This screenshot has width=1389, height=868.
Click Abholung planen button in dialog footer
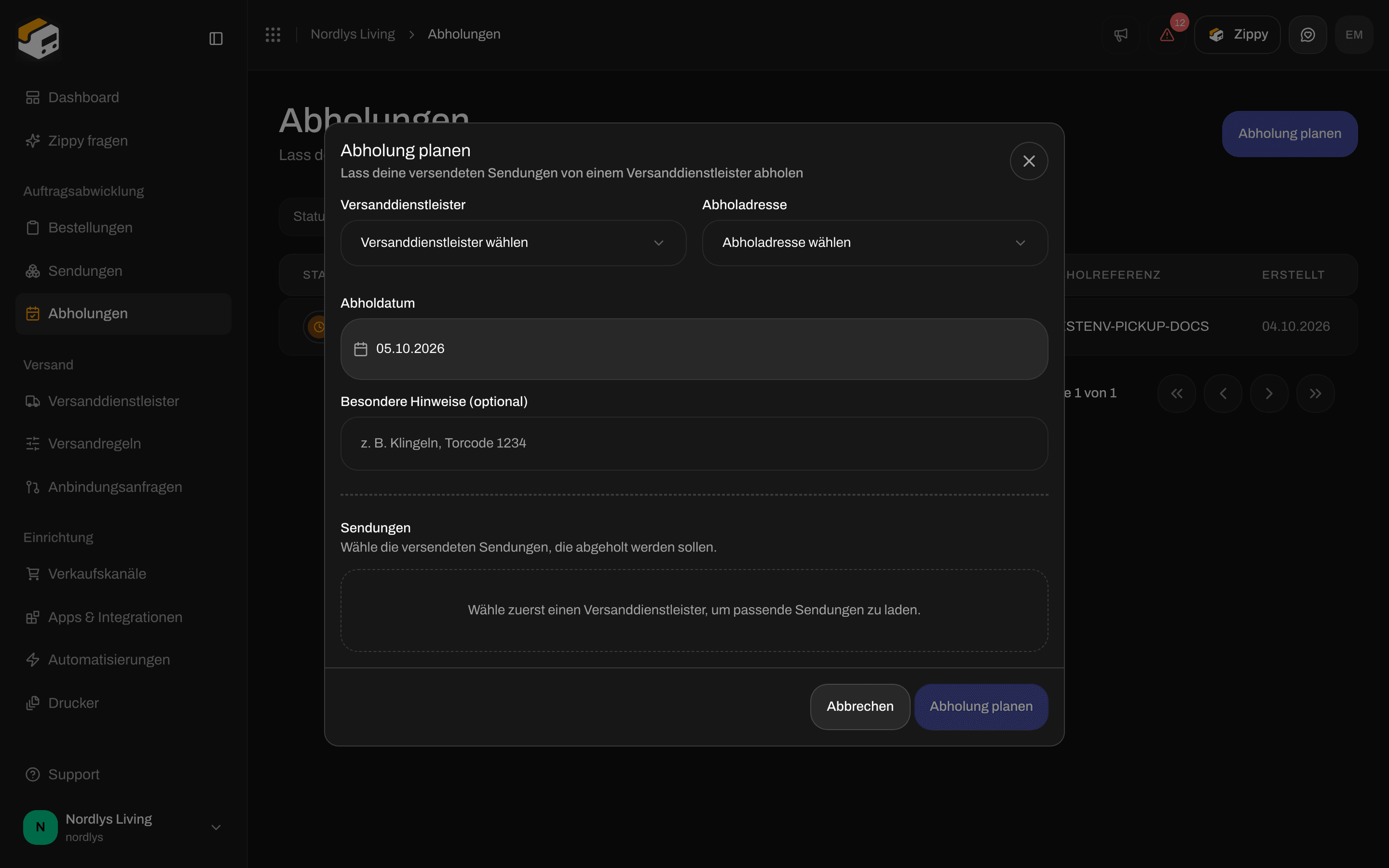[x=981, y=706]
